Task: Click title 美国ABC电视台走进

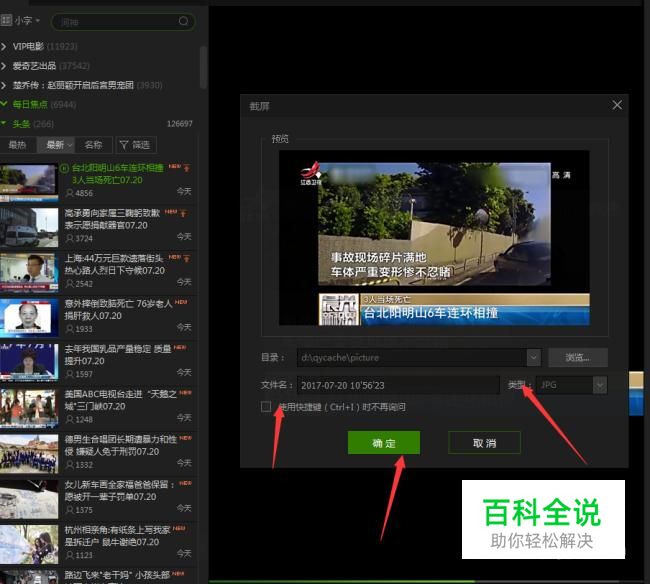Action: (x=120, y=400)
